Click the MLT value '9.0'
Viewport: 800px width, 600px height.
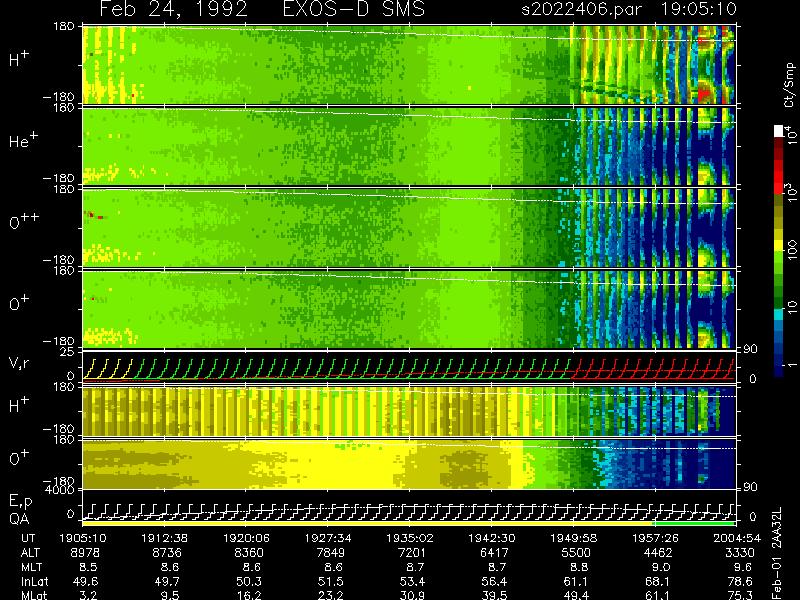click(661, 567)
